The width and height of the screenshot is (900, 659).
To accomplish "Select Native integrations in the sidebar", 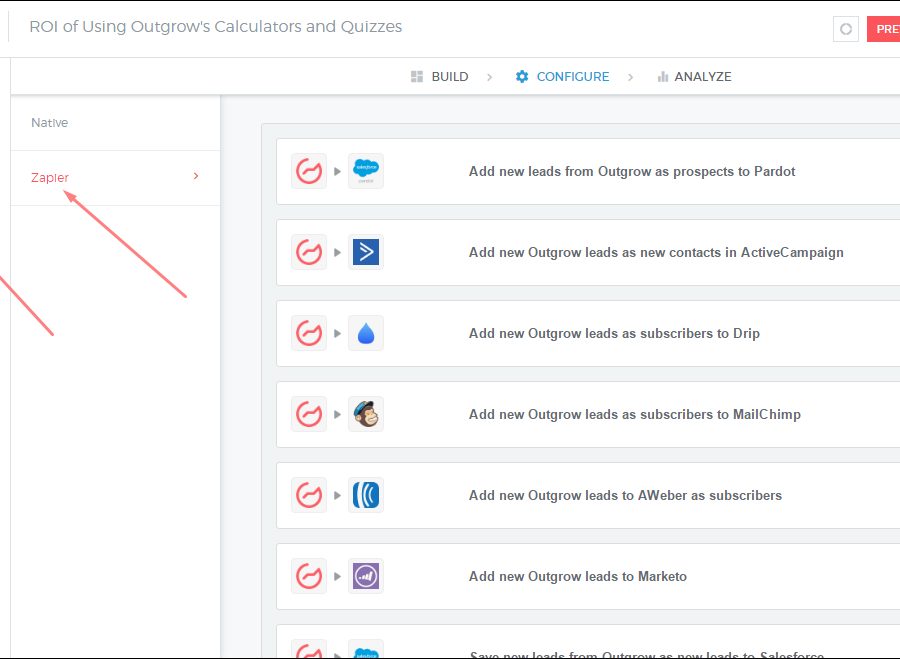I will tap(50, 123).
